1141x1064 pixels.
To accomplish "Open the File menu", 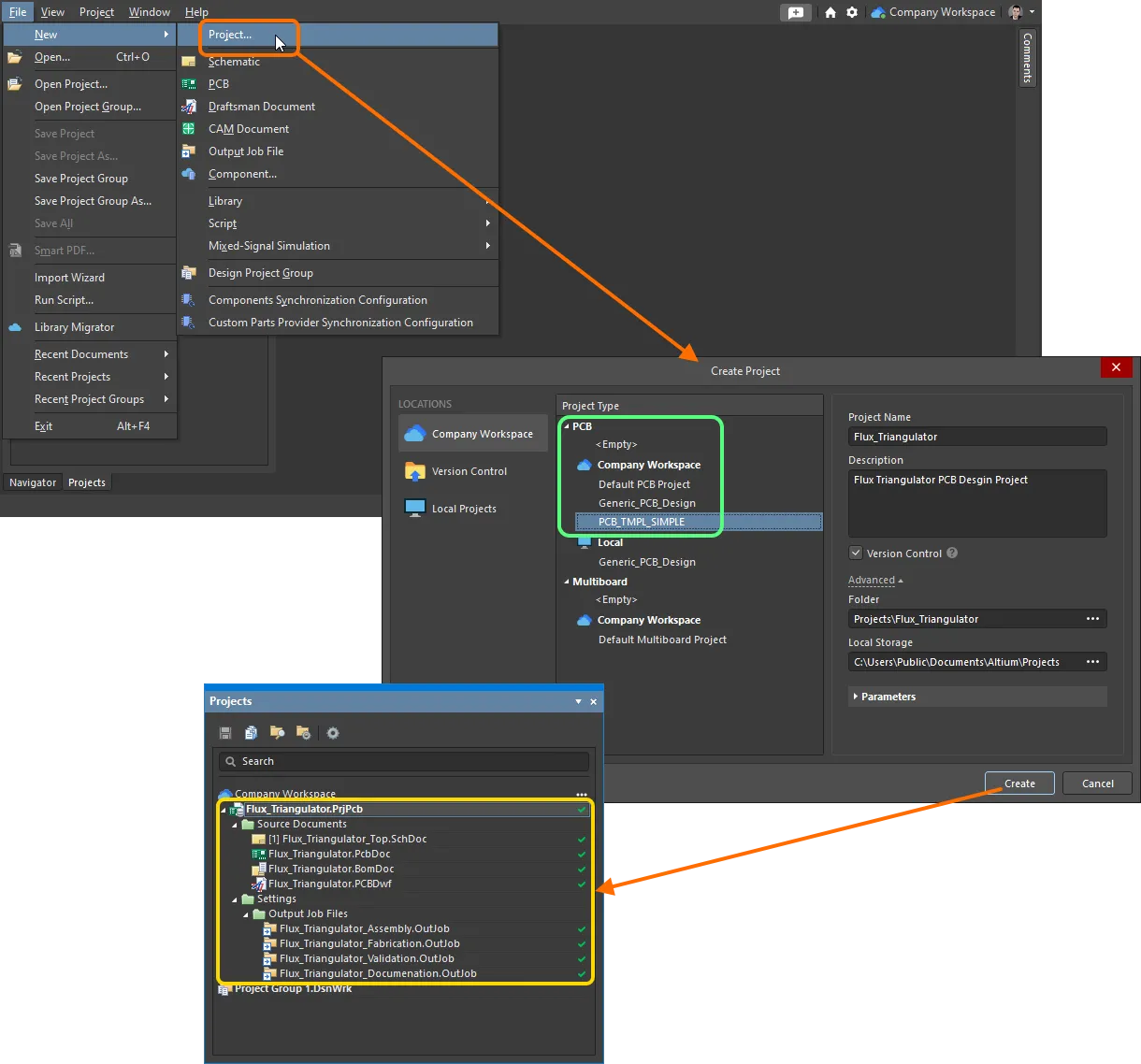I will tap(18, 12).
